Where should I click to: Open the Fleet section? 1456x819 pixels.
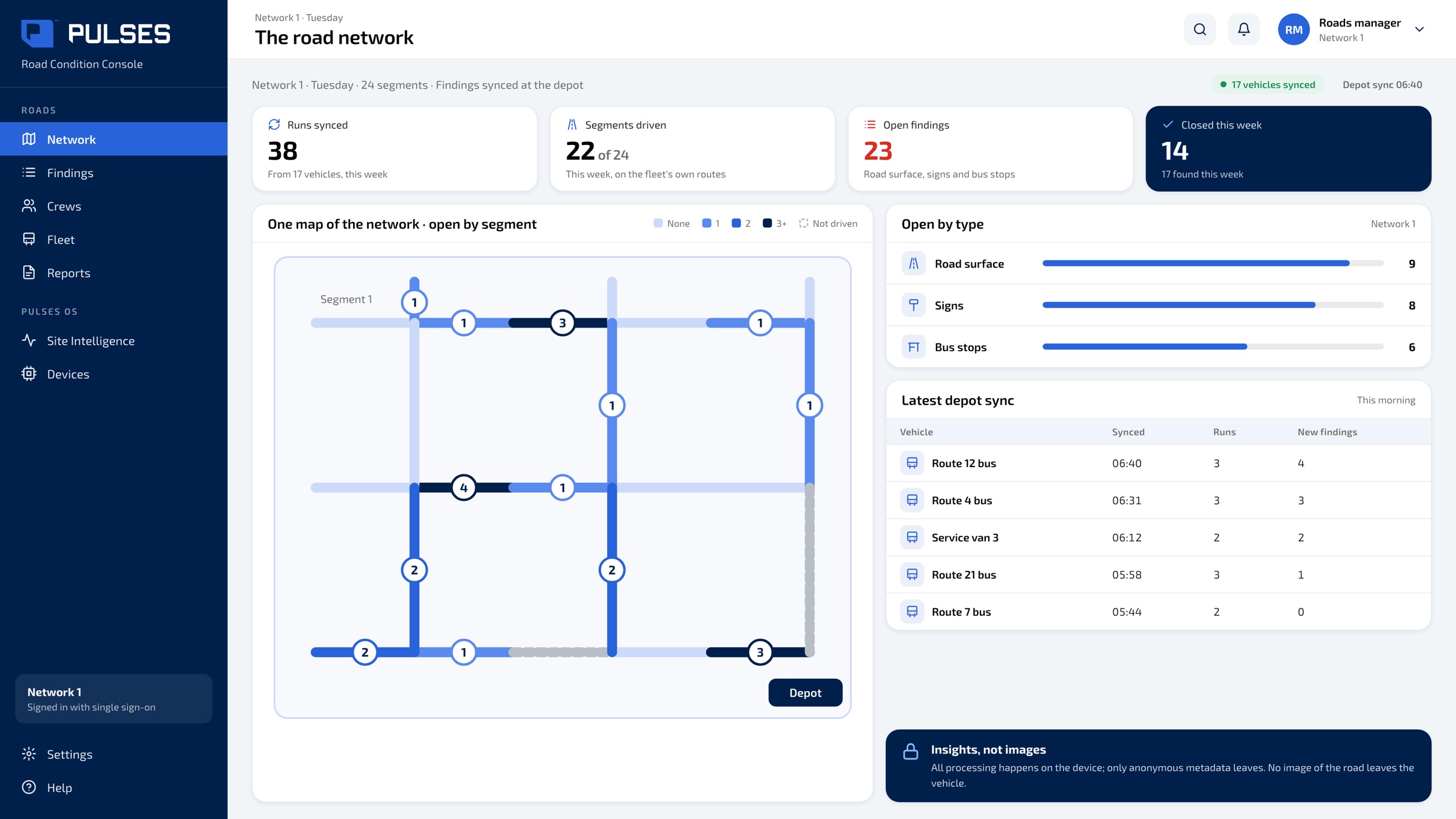coord(113,239)
